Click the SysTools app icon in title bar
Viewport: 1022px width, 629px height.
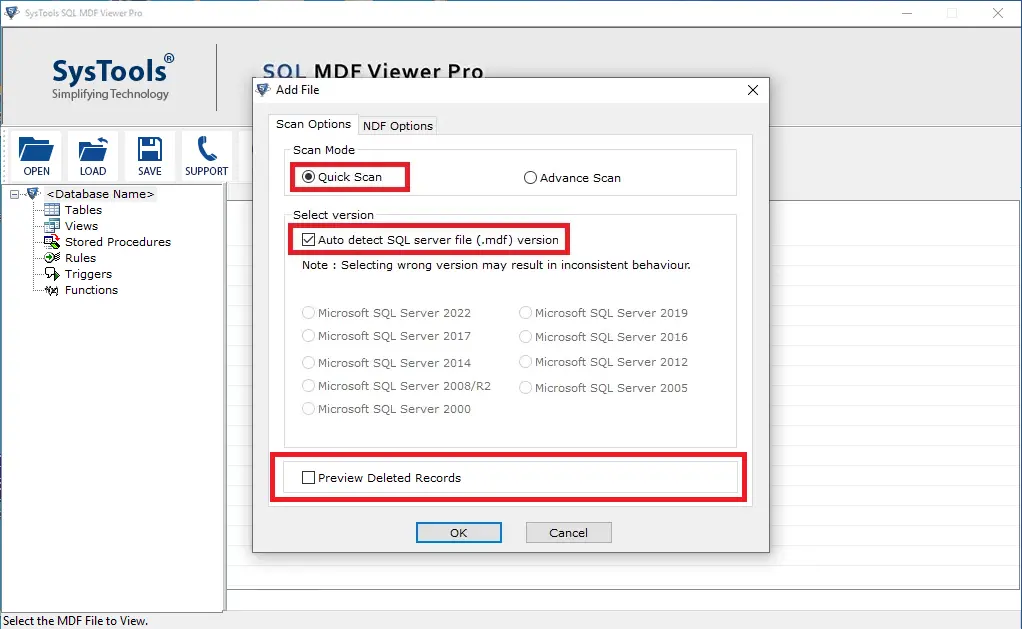tap(12, 12)
